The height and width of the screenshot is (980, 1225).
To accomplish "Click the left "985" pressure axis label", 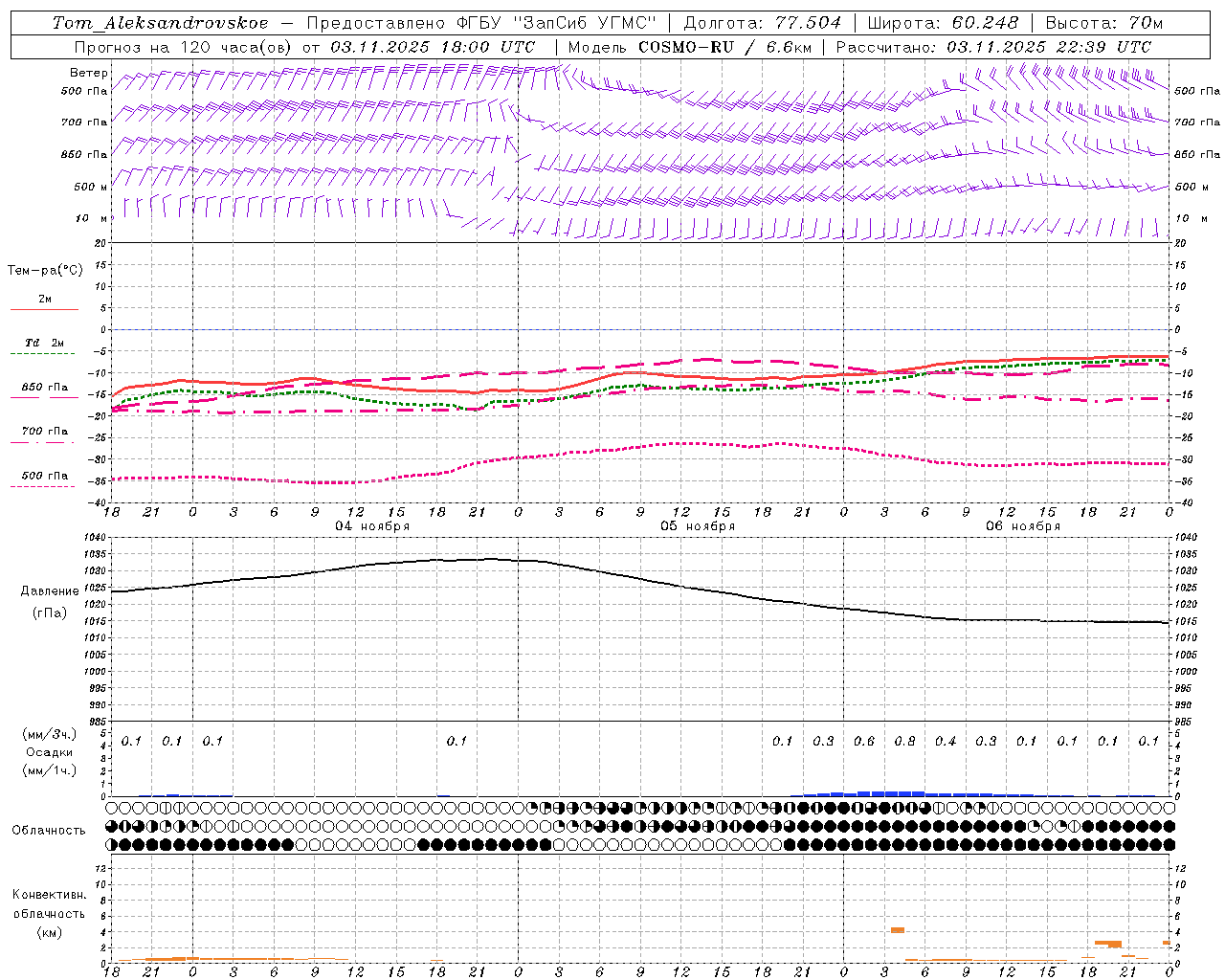I will click(99, 722).
